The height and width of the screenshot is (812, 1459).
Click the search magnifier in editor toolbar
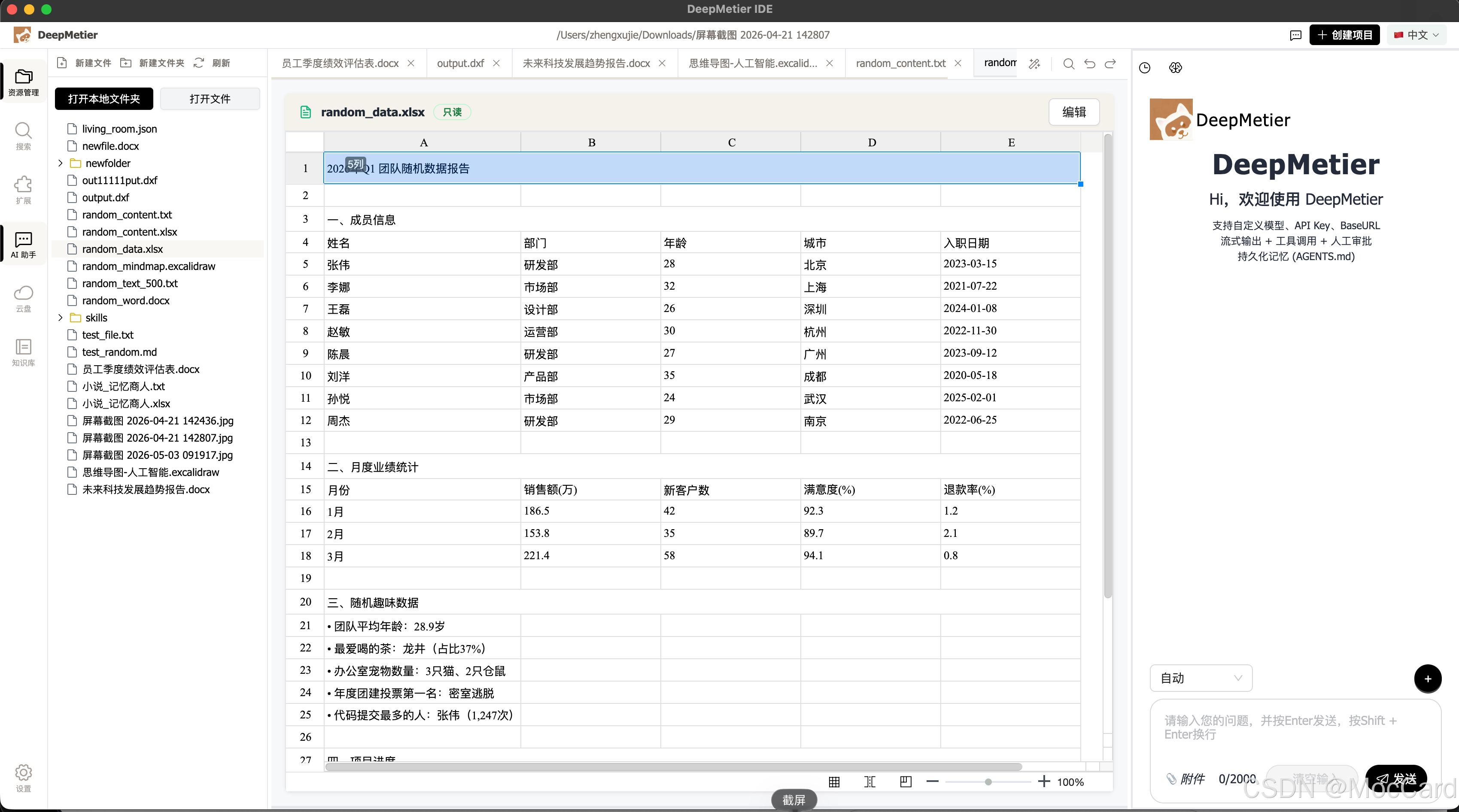[x=1069, y=64]
